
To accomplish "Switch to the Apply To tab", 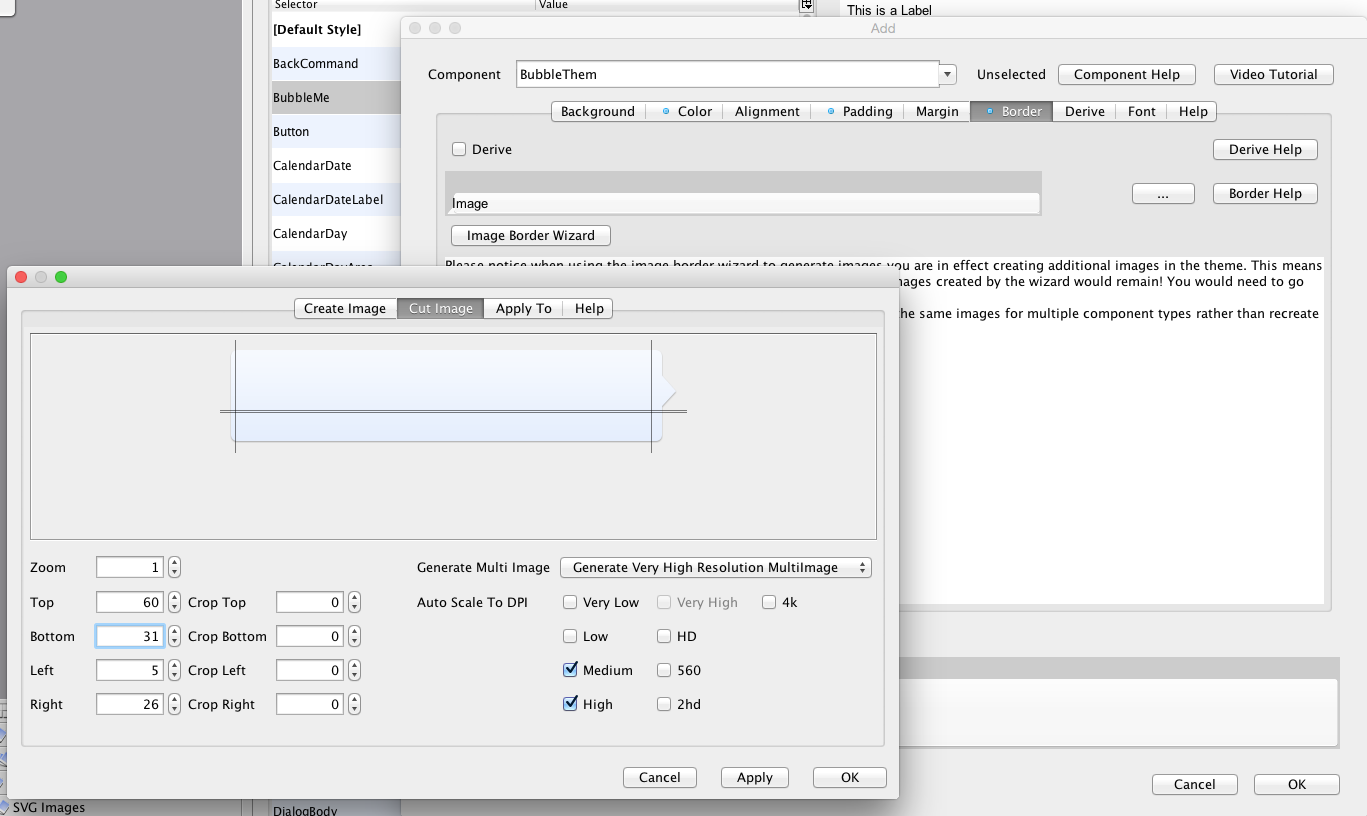I will click(523, 308).
